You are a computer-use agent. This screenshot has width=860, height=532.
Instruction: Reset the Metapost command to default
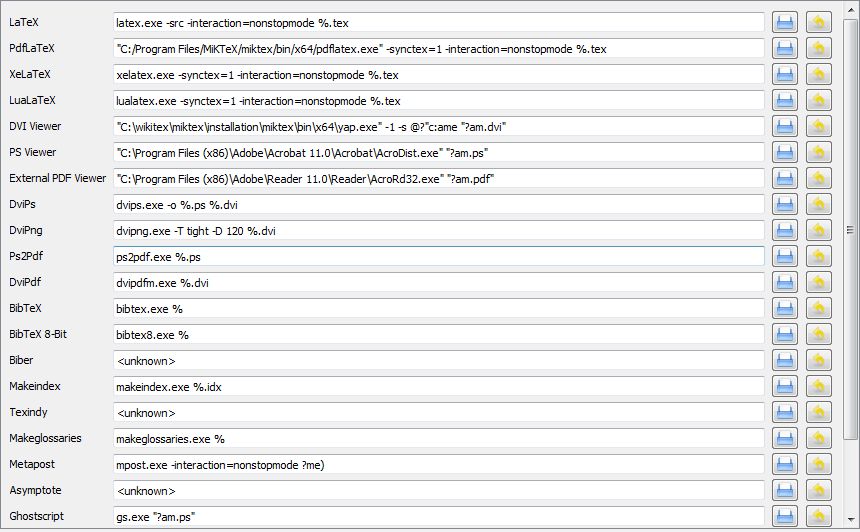[818, 465]
